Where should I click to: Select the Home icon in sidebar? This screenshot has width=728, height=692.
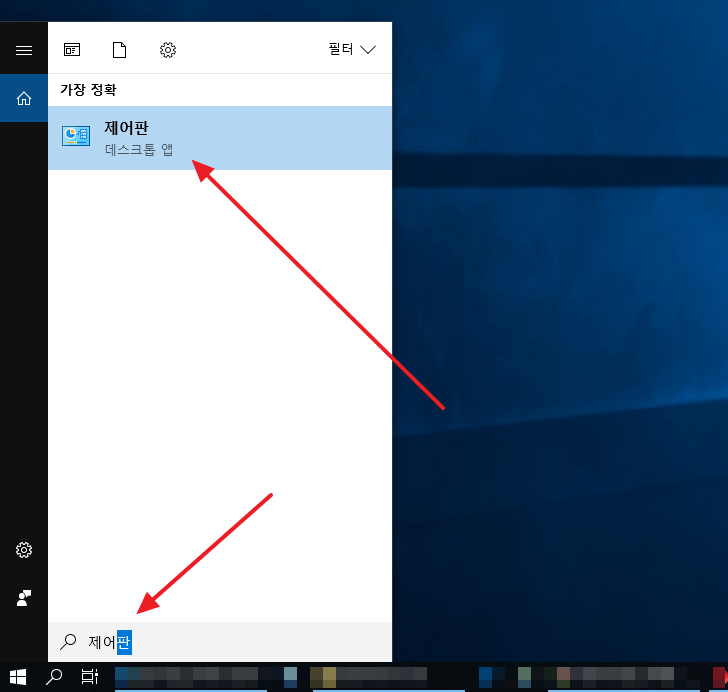(x=24, y=98)
